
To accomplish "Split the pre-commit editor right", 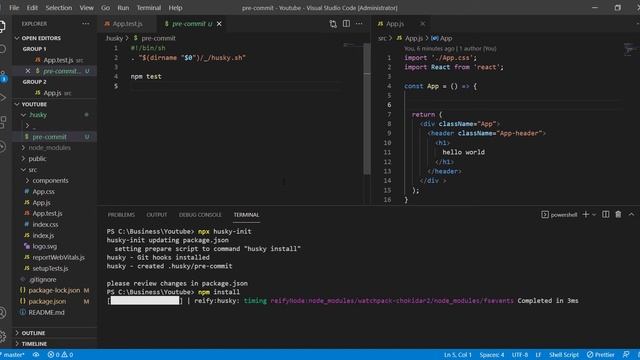I will click(x=346, y=24).
